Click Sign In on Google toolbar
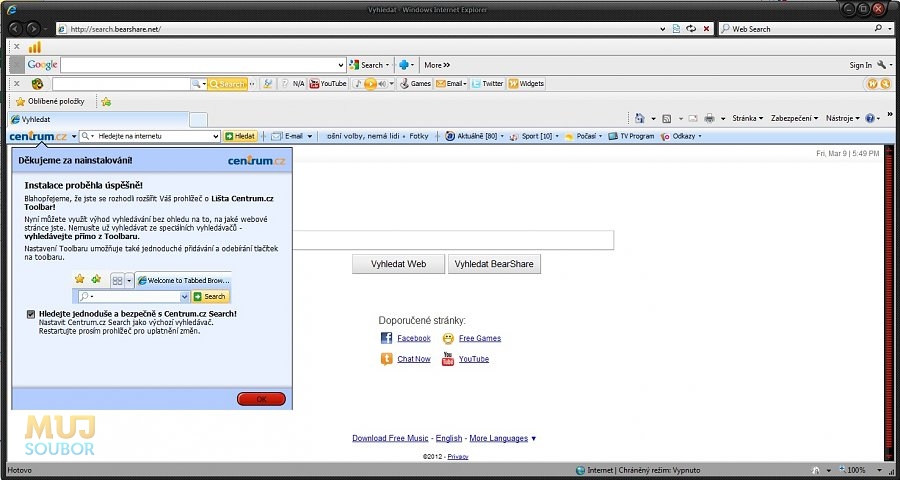The image size is (900, 480). [860, 65]
